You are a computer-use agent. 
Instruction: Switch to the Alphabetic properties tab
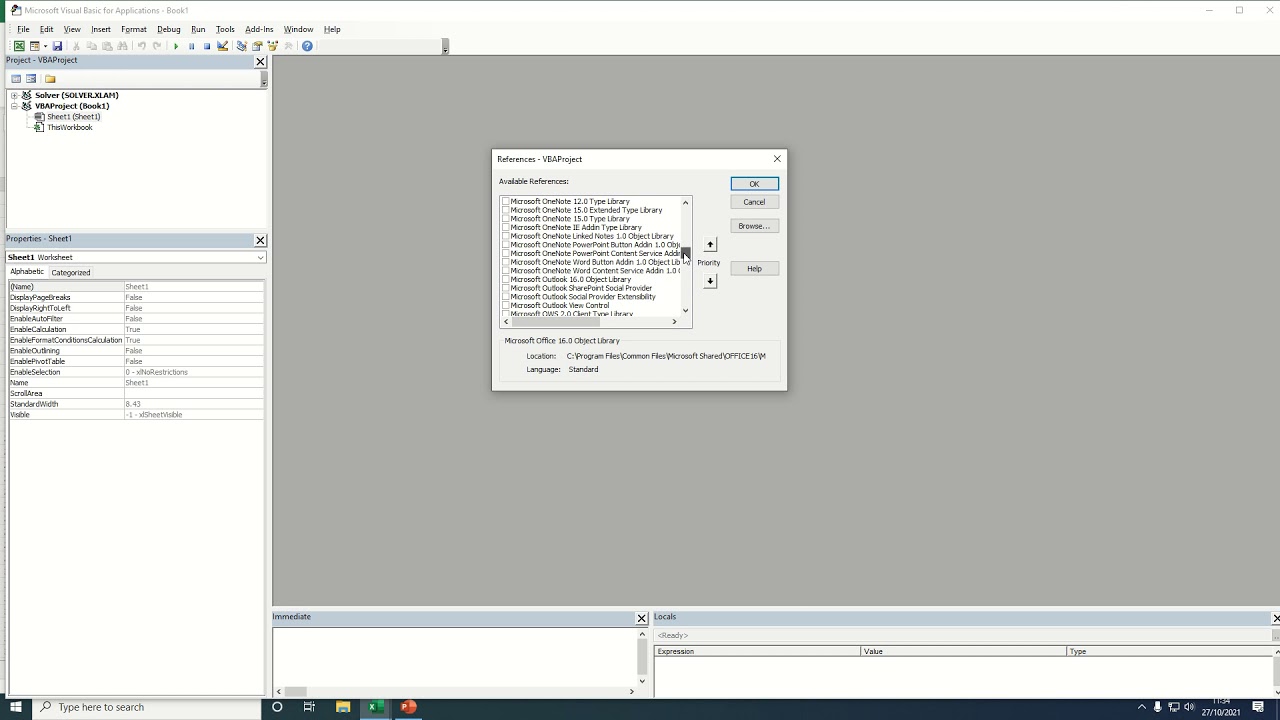click(27, 272)
